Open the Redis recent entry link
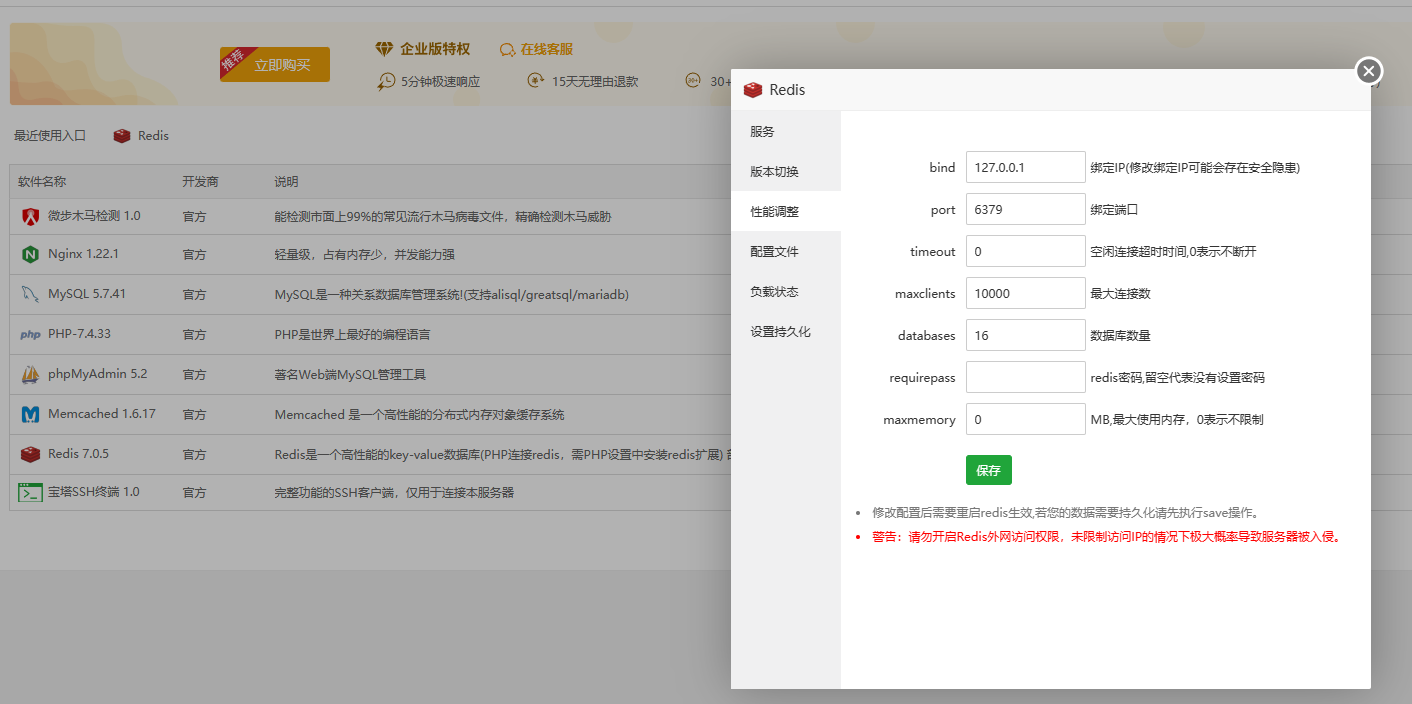Screen dimensions: 1412x704 [x=153, y=136]
